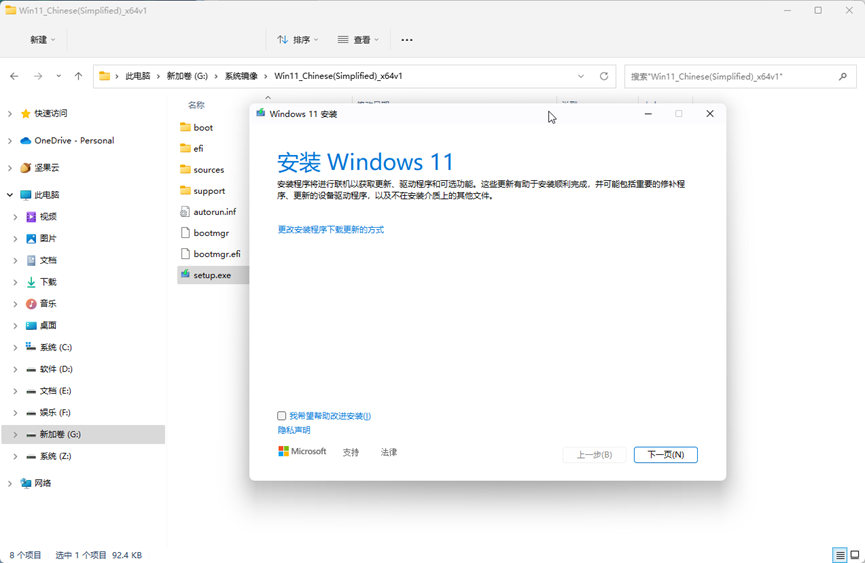Viewport: 865px width, 563px height.
Task: Click the 下一页(N) button
Action: 665,455
